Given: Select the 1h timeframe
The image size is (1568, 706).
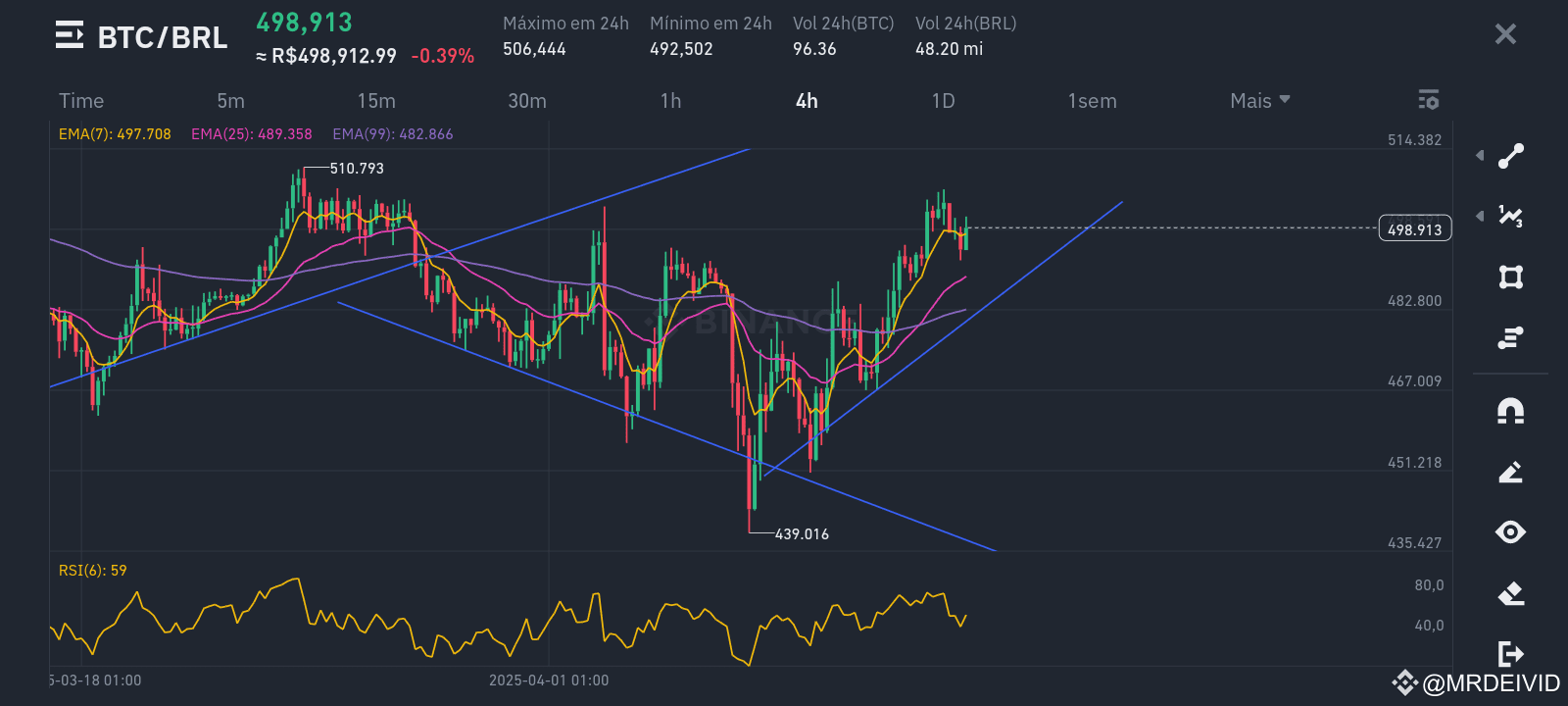Looking at the screenshot, I should (670, 101).
